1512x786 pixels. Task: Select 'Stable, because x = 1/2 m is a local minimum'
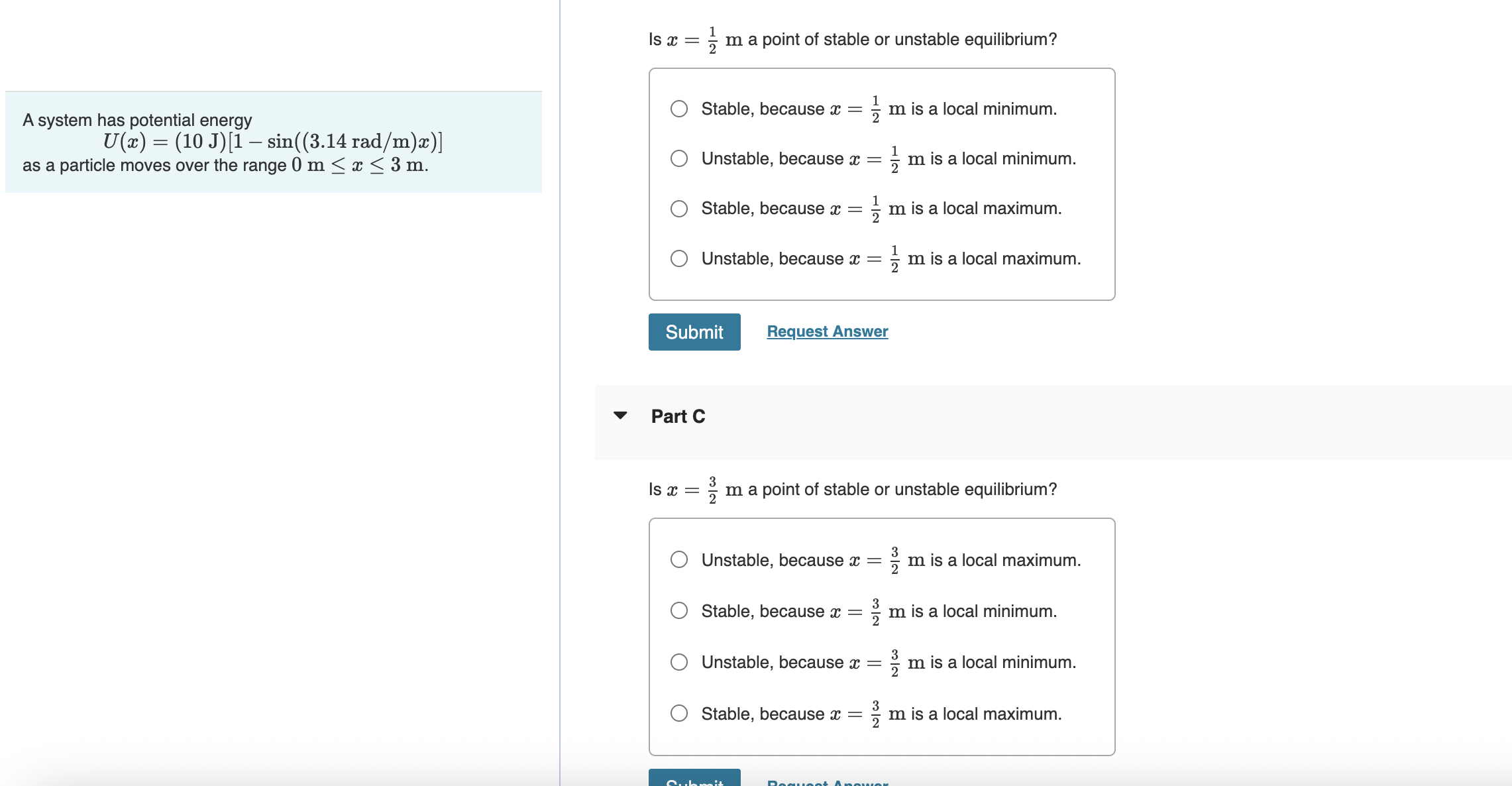[x=679, y=109]
